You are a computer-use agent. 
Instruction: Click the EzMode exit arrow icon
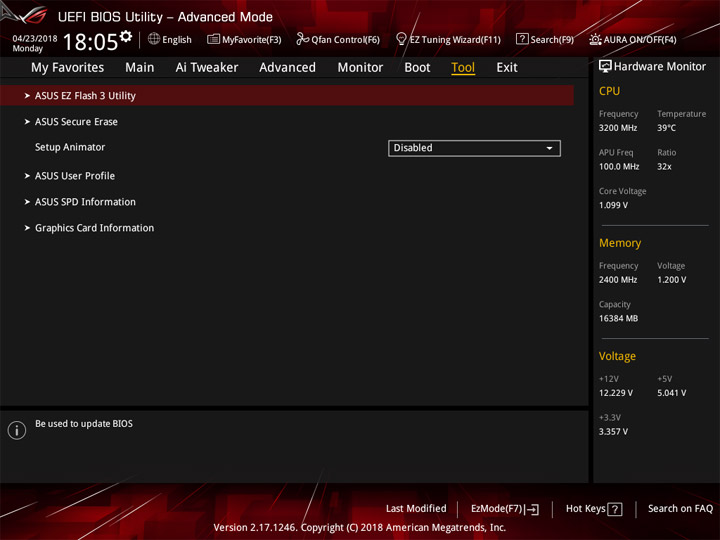coord(532,509)
